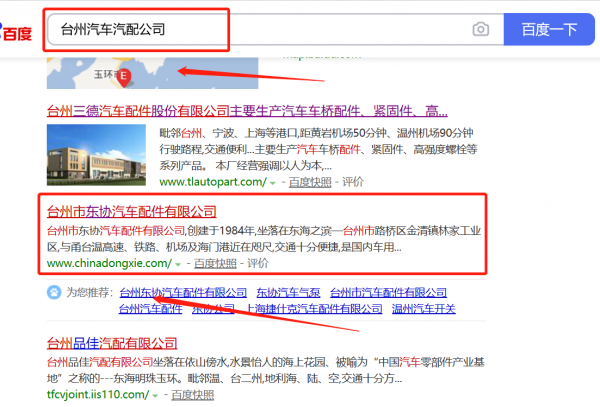Expand dropdown arrow after www.chinadongxie.com
This screenshot has height=407, width=600.
(x=179, y=264)
